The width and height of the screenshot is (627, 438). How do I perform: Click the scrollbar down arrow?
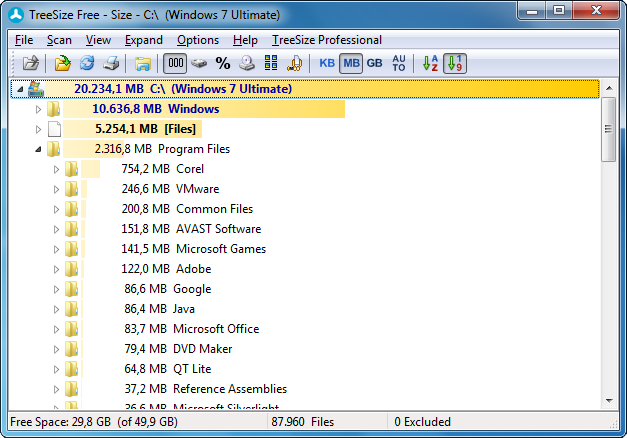[x=609, y=400]
